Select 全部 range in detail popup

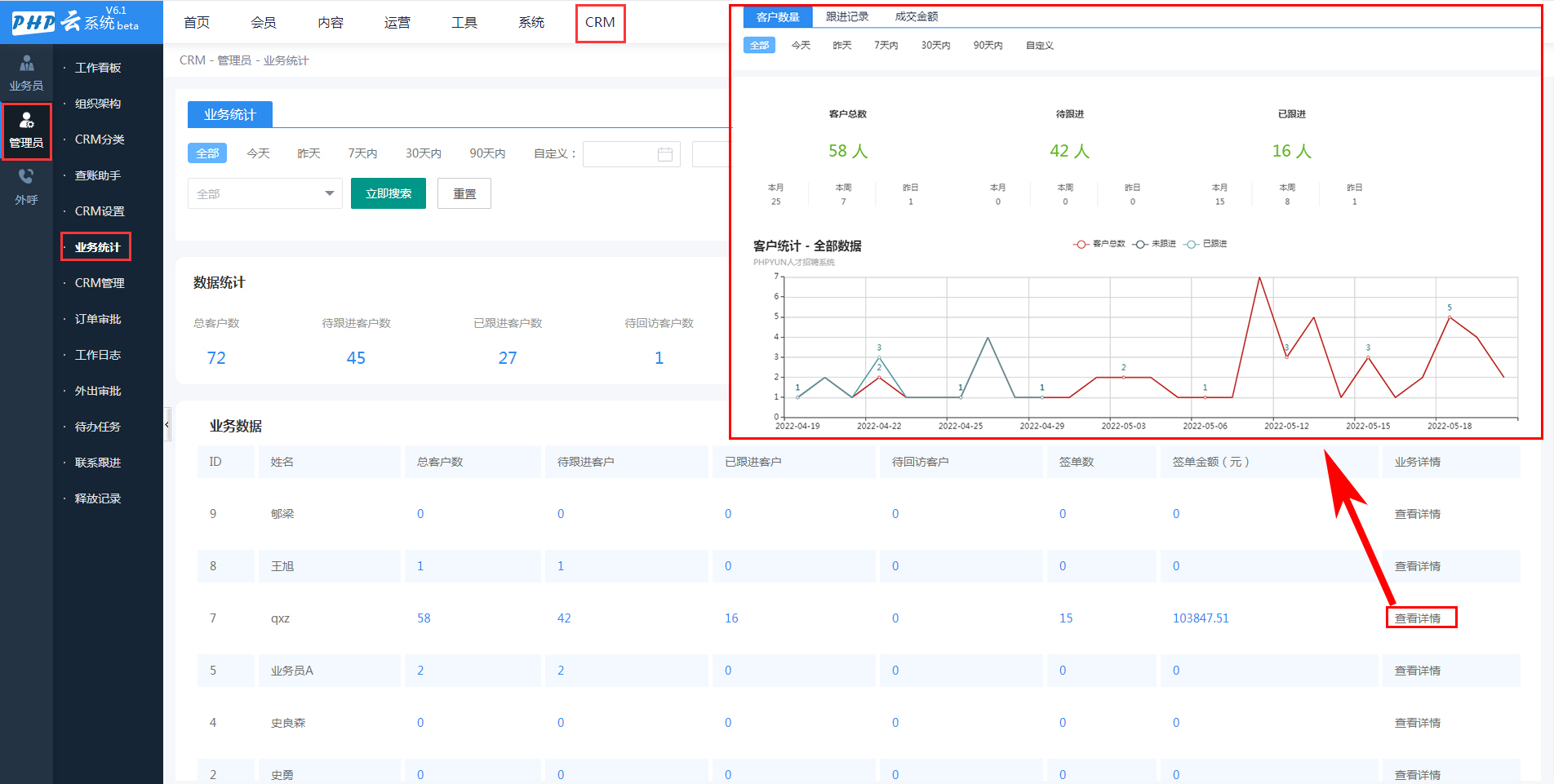click(x=759, y=46)
